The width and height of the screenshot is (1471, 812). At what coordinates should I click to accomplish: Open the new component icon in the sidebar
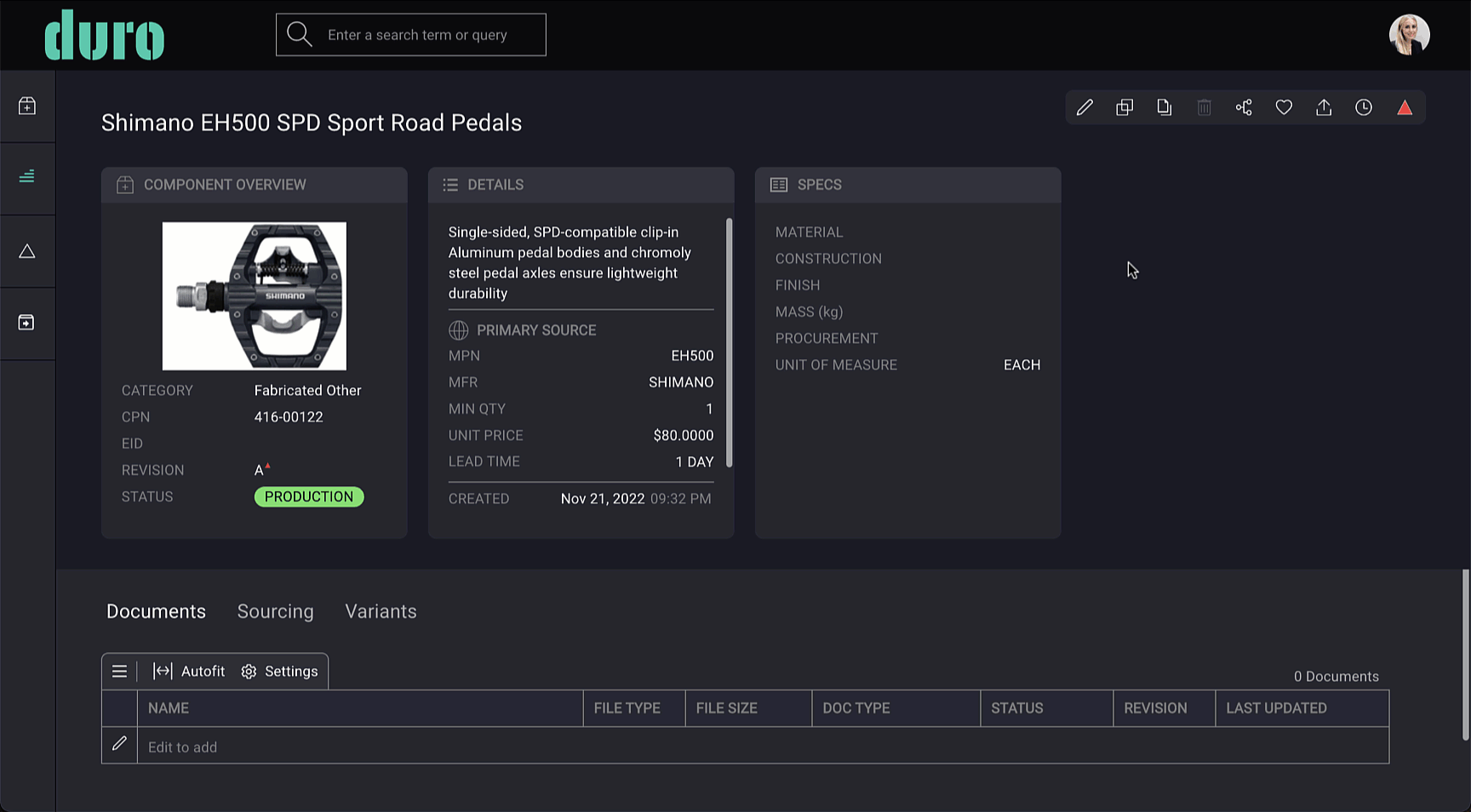tap(27, 106)
